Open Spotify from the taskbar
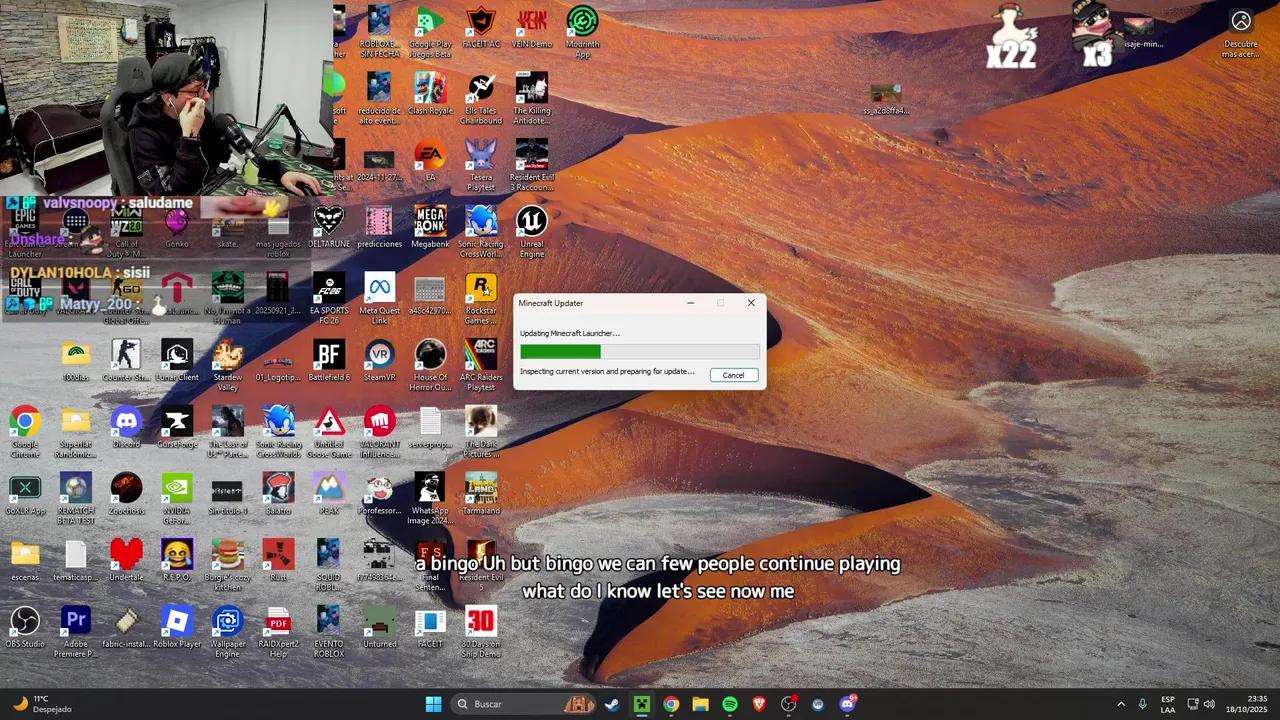The width and height of the screenshot is (1280, 720). pyautogui.click(x=730, y=704)
